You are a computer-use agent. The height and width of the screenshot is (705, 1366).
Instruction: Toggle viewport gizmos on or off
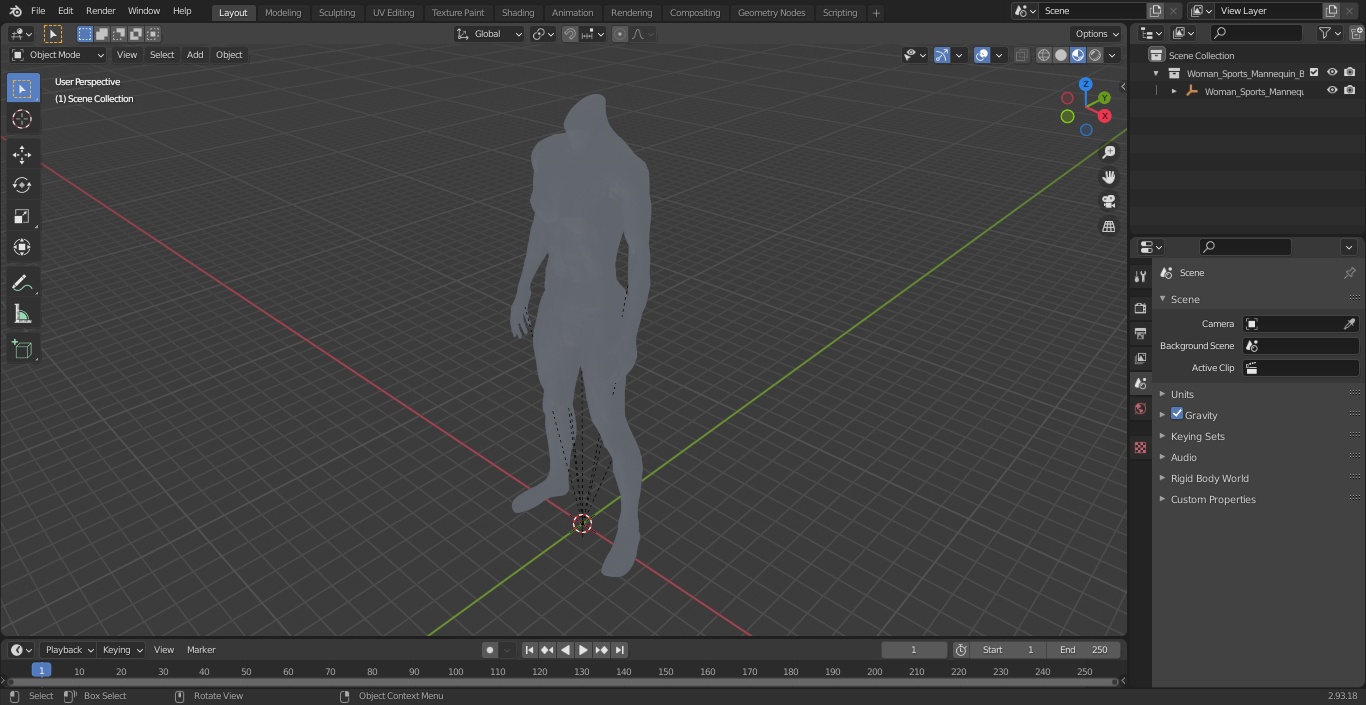(942, 55)
